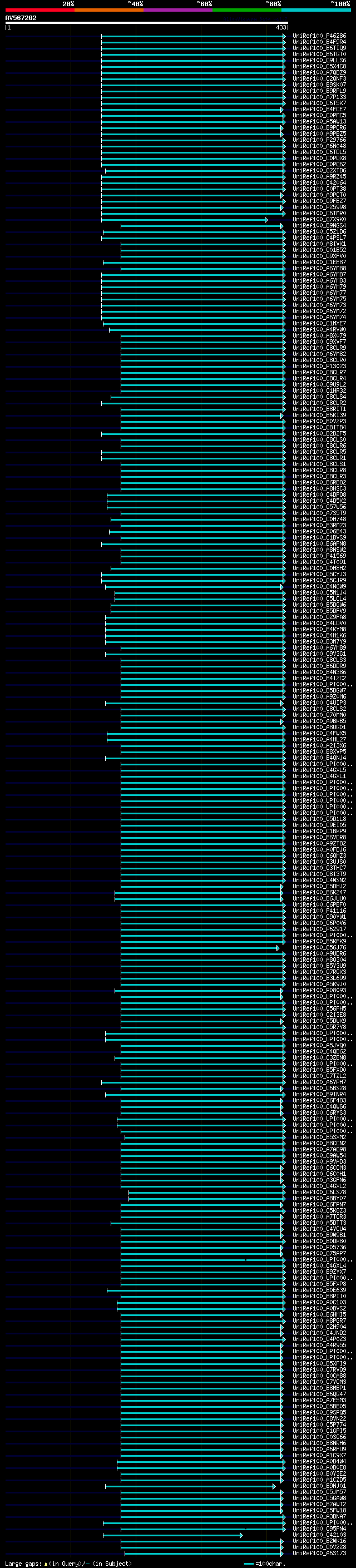The width and height of the screenshot is (356, 1568).
Task: Open hit UniRef100_C5X4C8
Action: pos(319,66)
